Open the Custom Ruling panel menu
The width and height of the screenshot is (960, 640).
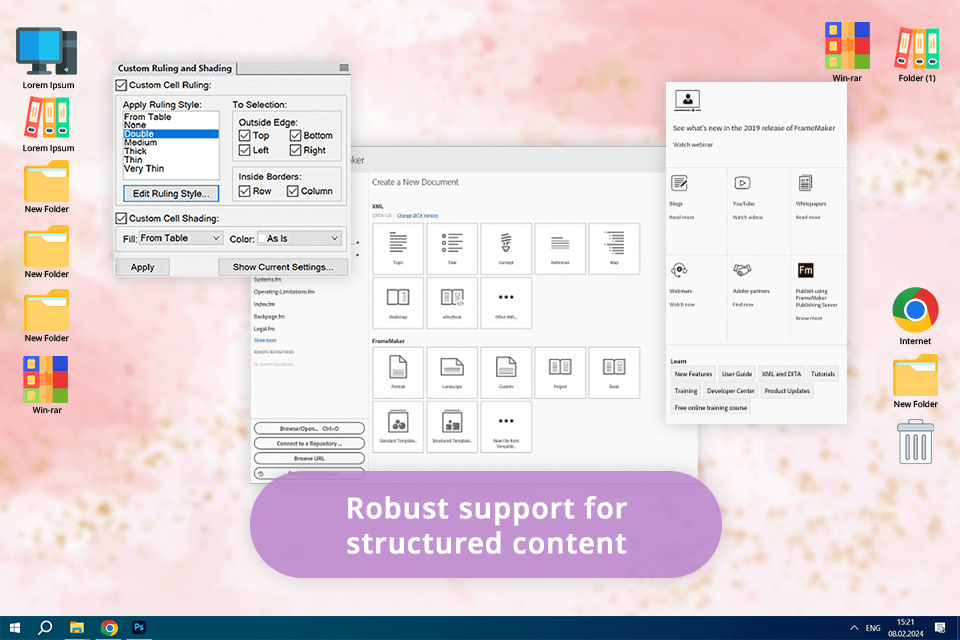click(343, 68)
